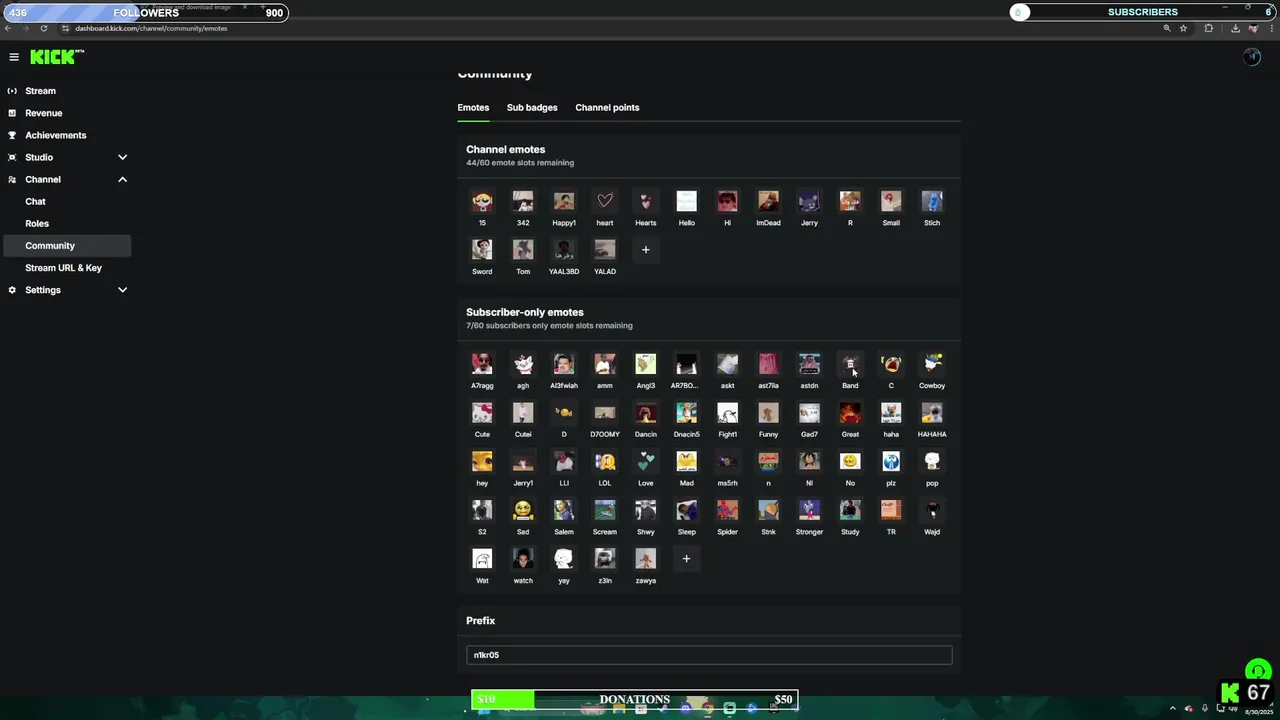Open browser extensions menu
The height and width of the screenshot is (720, 1280).
[1208, 28]
